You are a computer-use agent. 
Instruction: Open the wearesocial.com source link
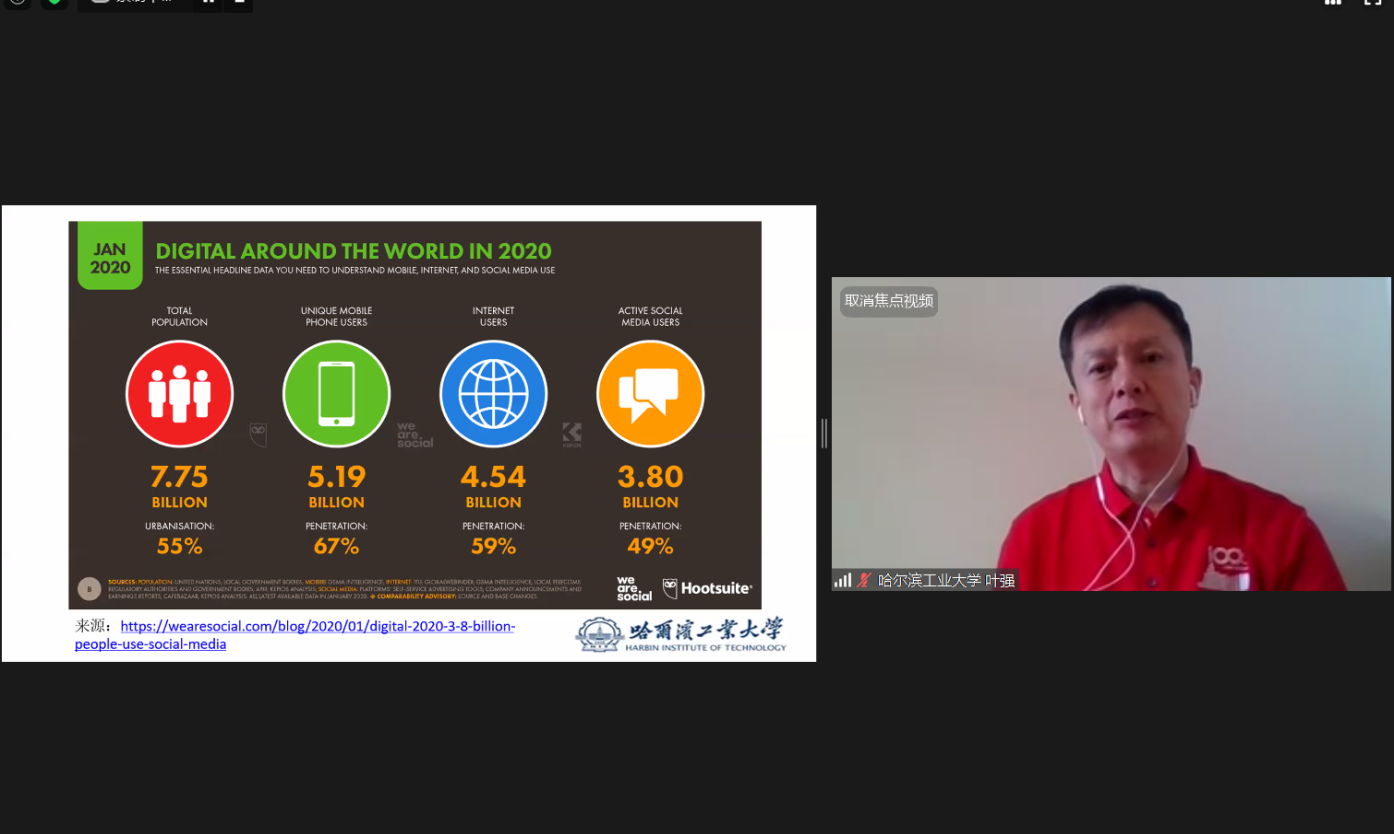[x=317, y=627]
